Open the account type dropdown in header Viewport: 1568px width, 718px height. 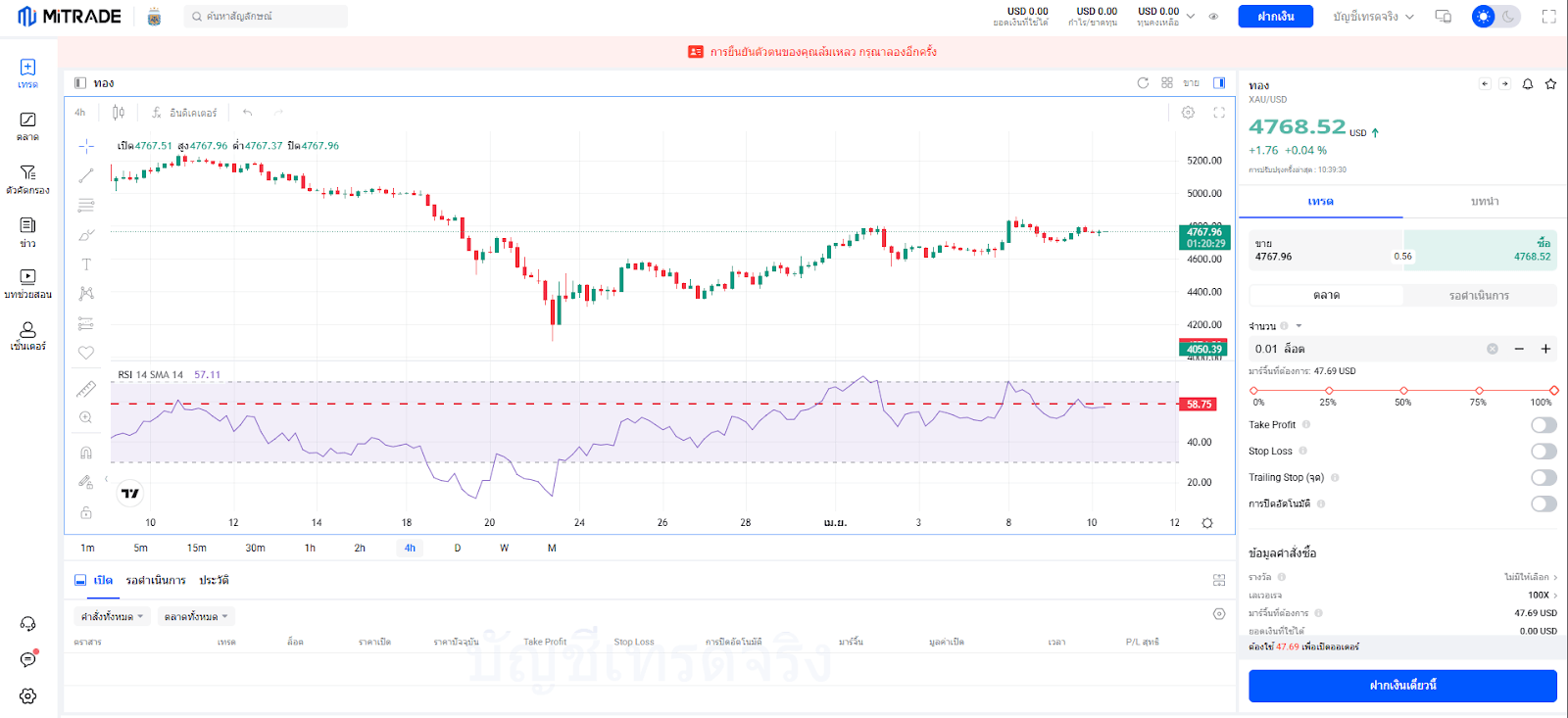[1372, 17]
